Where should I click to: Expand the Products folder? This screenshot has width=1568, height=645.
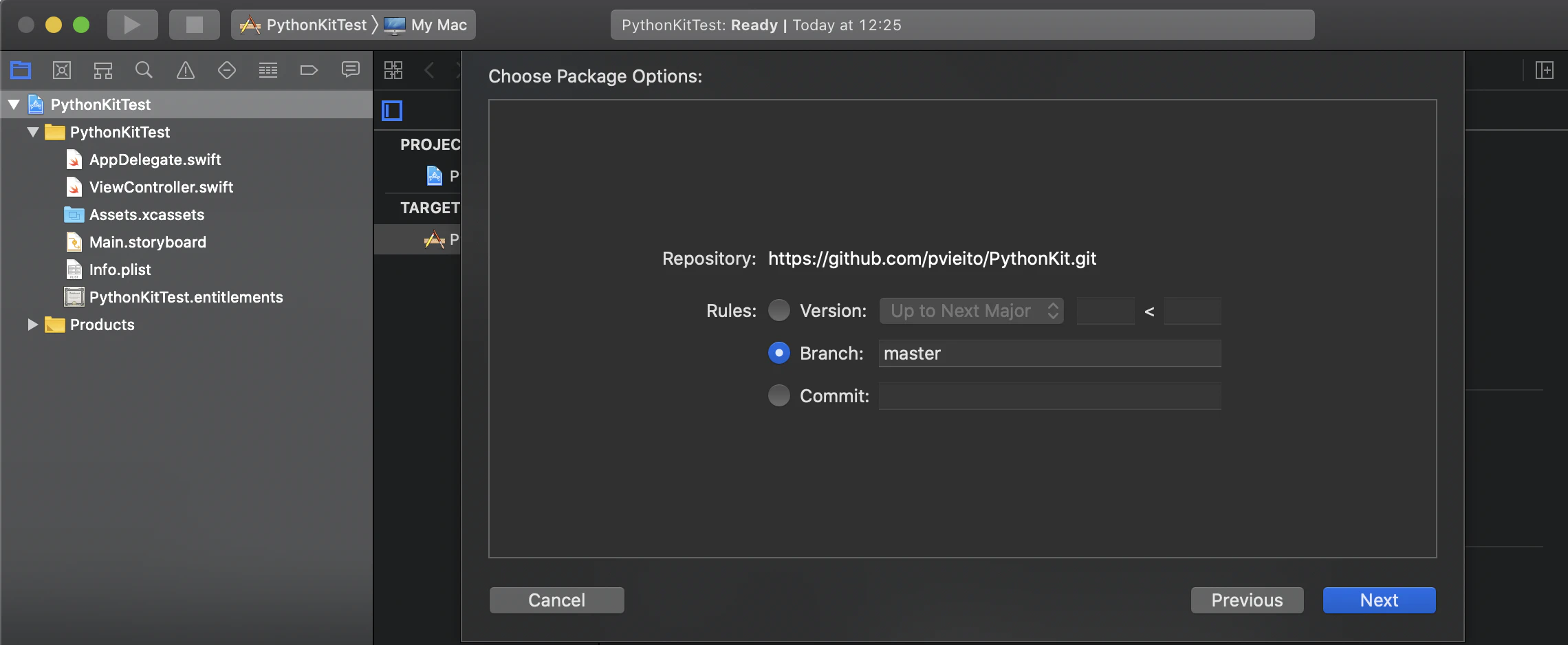point(33,325)
